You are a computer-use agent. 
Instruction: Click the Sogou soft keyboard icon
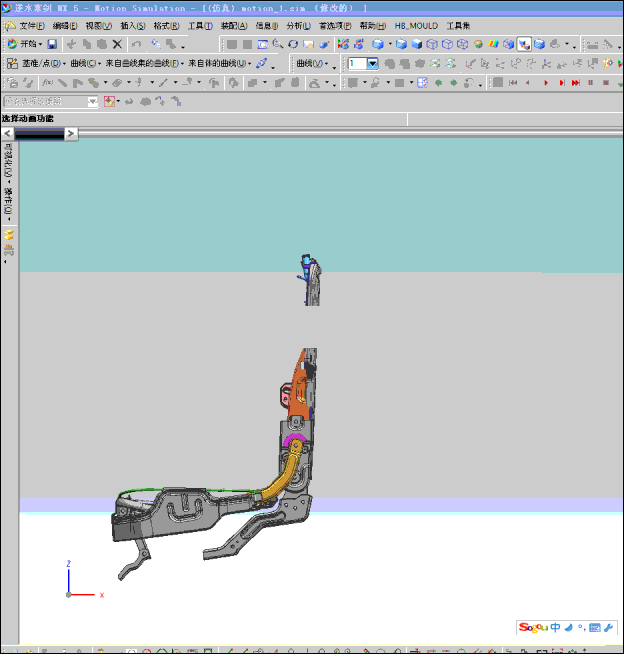click(595, 627)
